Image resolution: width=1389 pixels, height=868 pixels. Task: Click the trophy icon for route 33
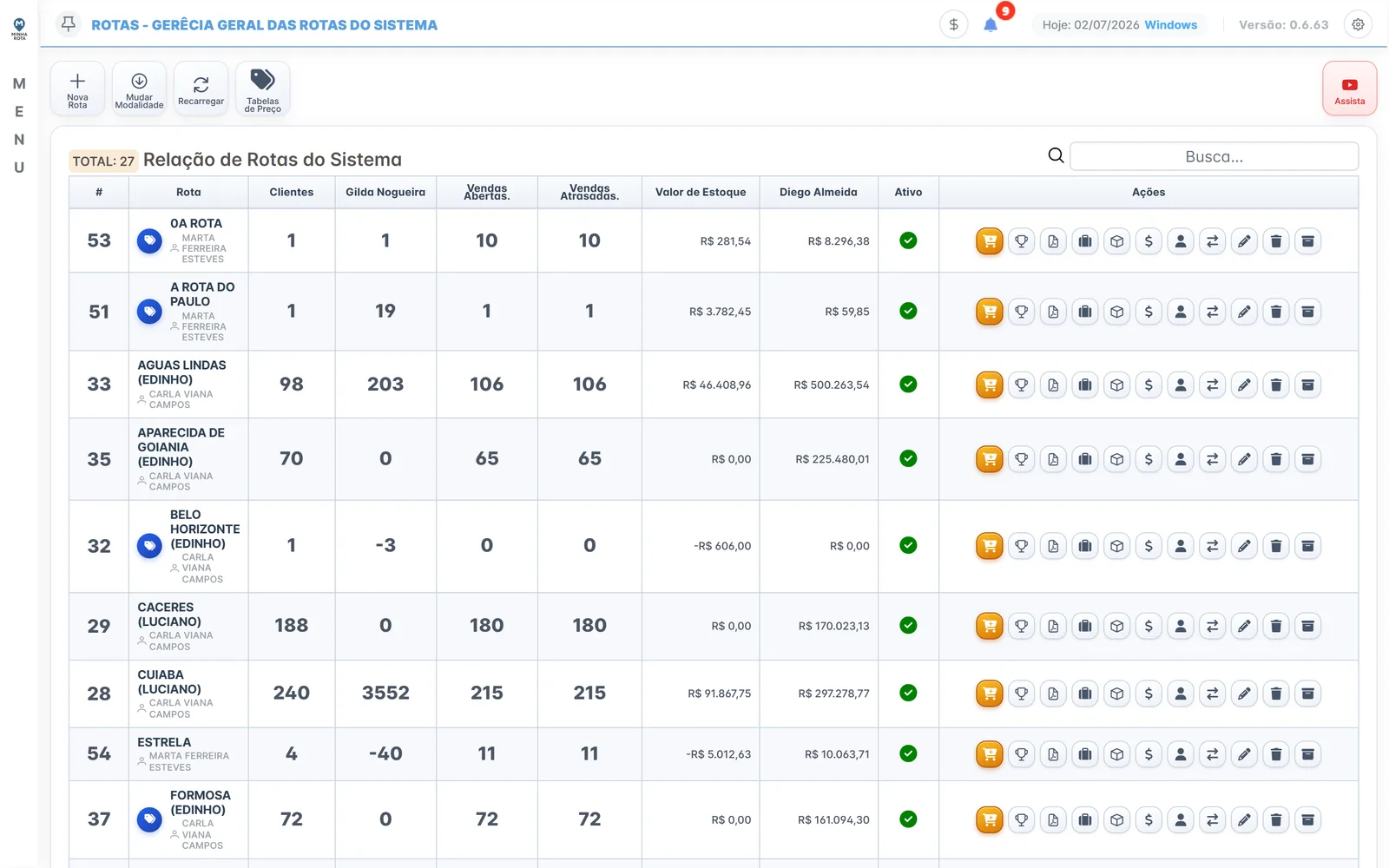[x=1022, y=385]
